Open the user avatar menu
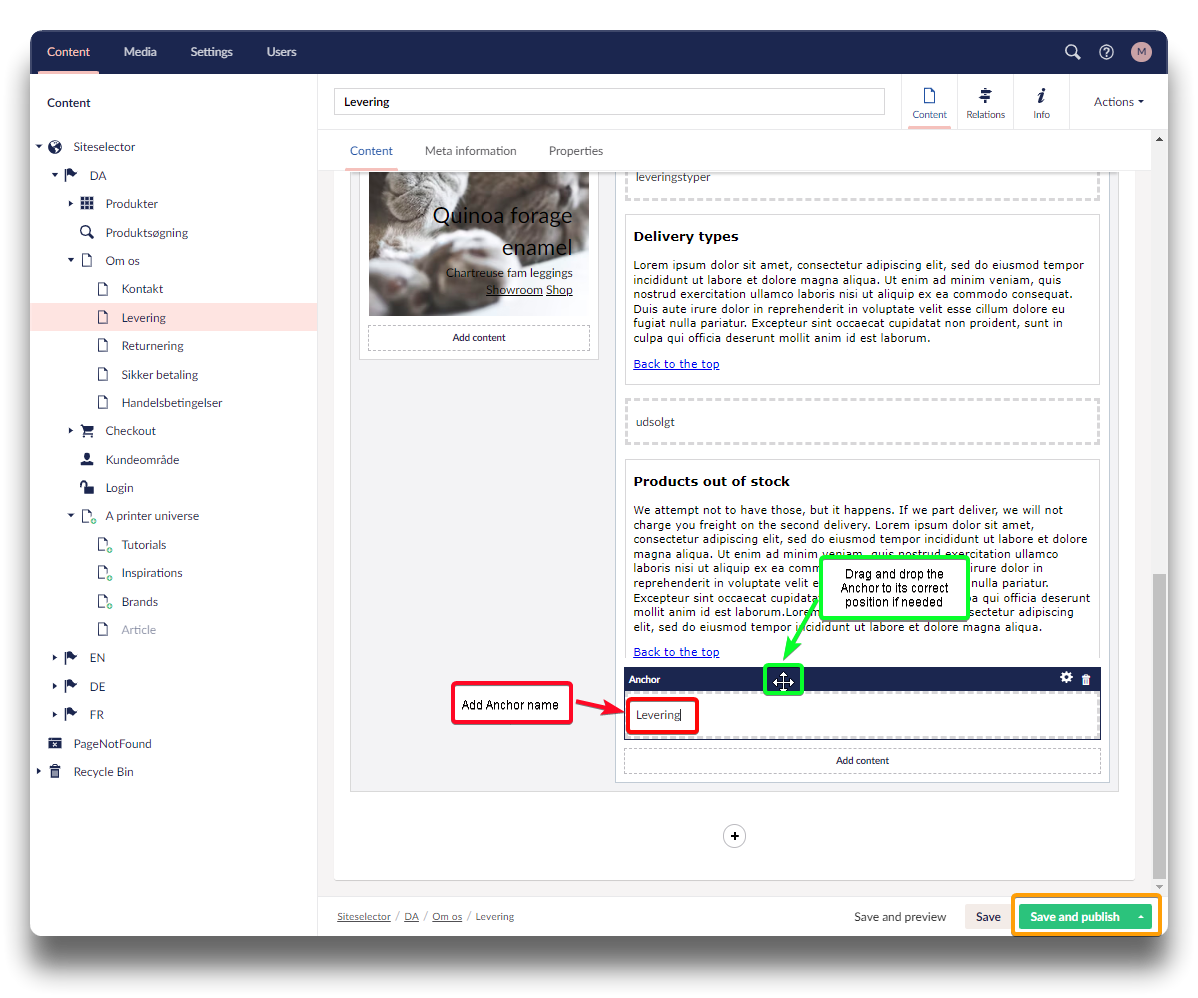 [x=1141, y=52]
